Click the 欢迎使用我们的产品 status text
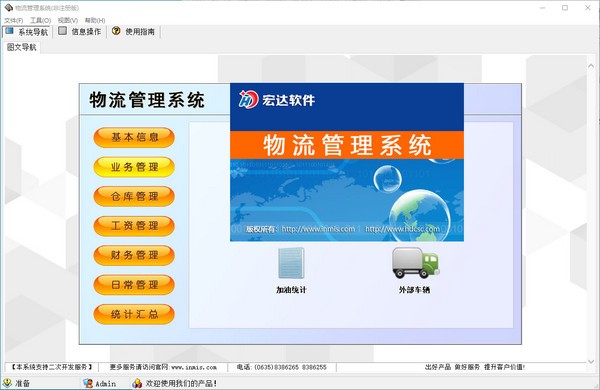The width and height of the screenshot is (600, 390). (181, 383)
